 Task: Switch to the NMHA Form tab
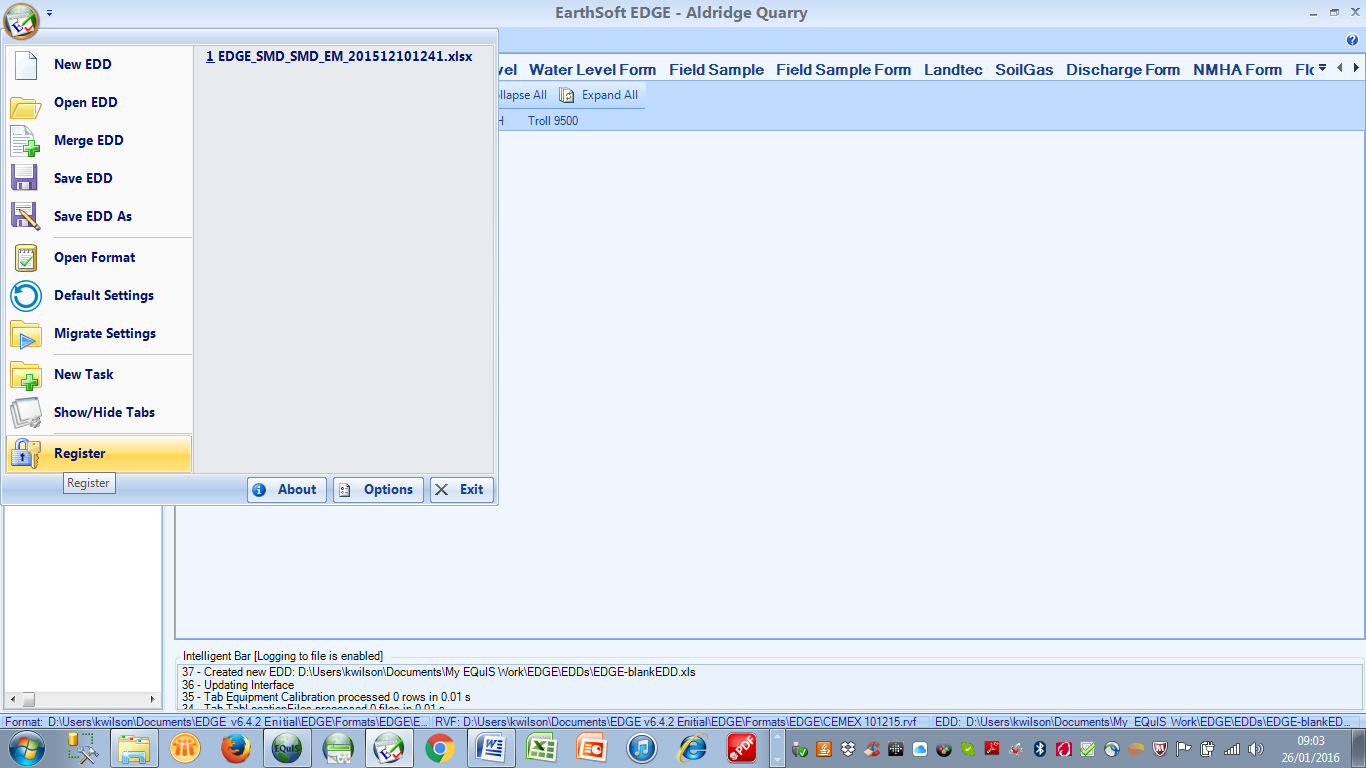click(x=1237, y=70)
